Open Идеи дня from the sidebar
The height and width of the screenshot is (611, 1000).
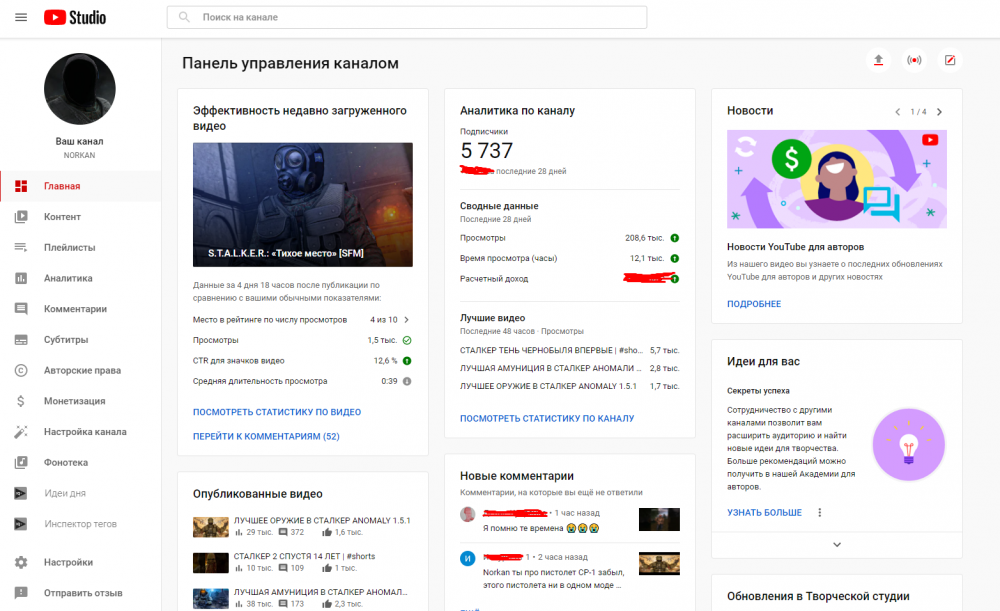click(21, 493)
